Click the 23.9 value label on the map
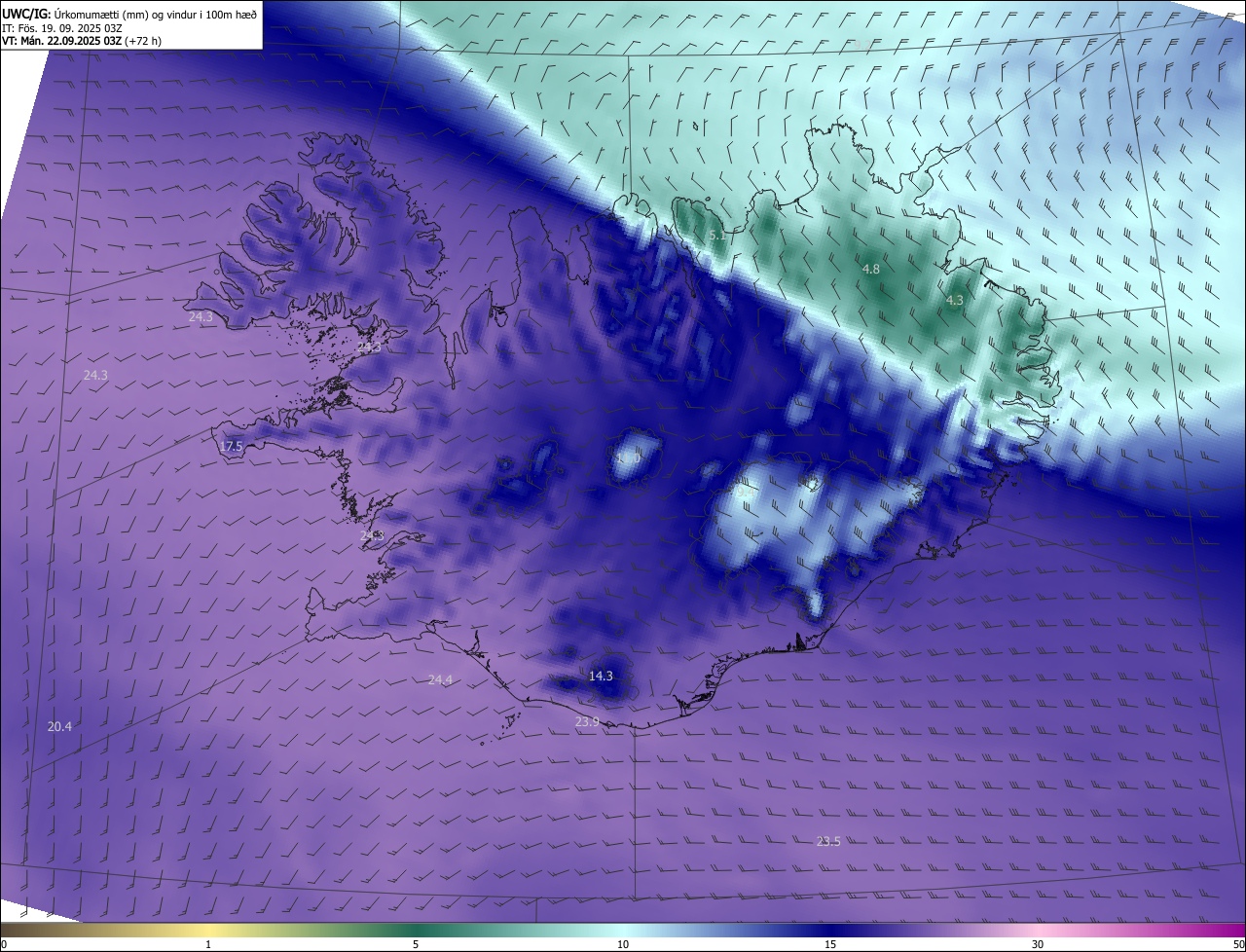This screenshot has height=952, width=1246. tap(587, 721)
